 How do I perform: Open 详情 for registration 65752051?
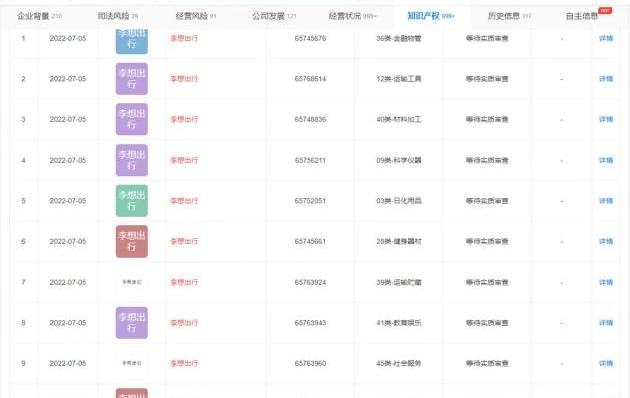pyautogui.click(x=606, y=201)
